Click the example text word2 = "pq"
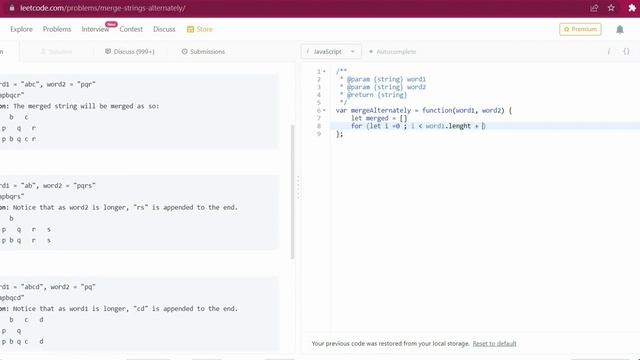The height and width of the screenshot is (360, 640). [73, 287]
